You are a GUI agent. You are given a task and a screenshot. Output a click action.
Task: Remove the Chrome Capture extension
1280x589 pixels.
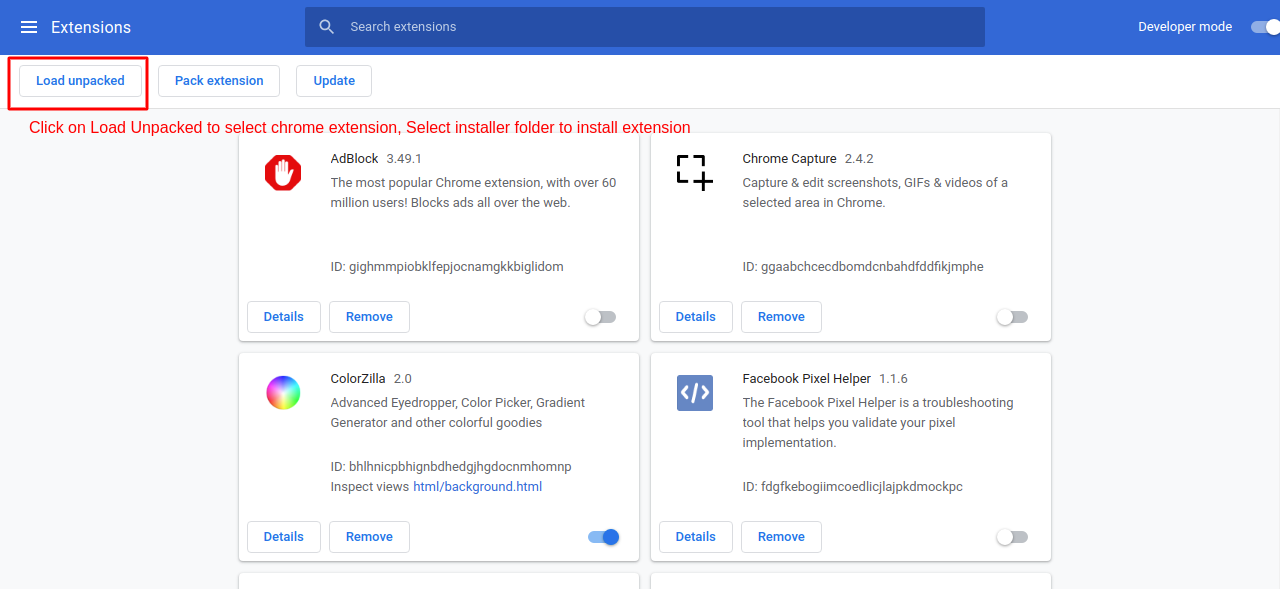[x=781, y=317]
